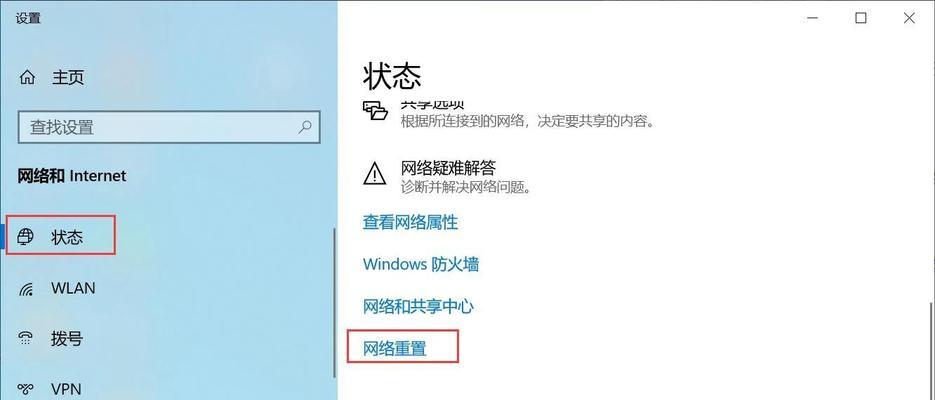This screenshot has height=400, width=935.
Task: Open the WLAN wifi icon
Action: click(x=26, y=289)
